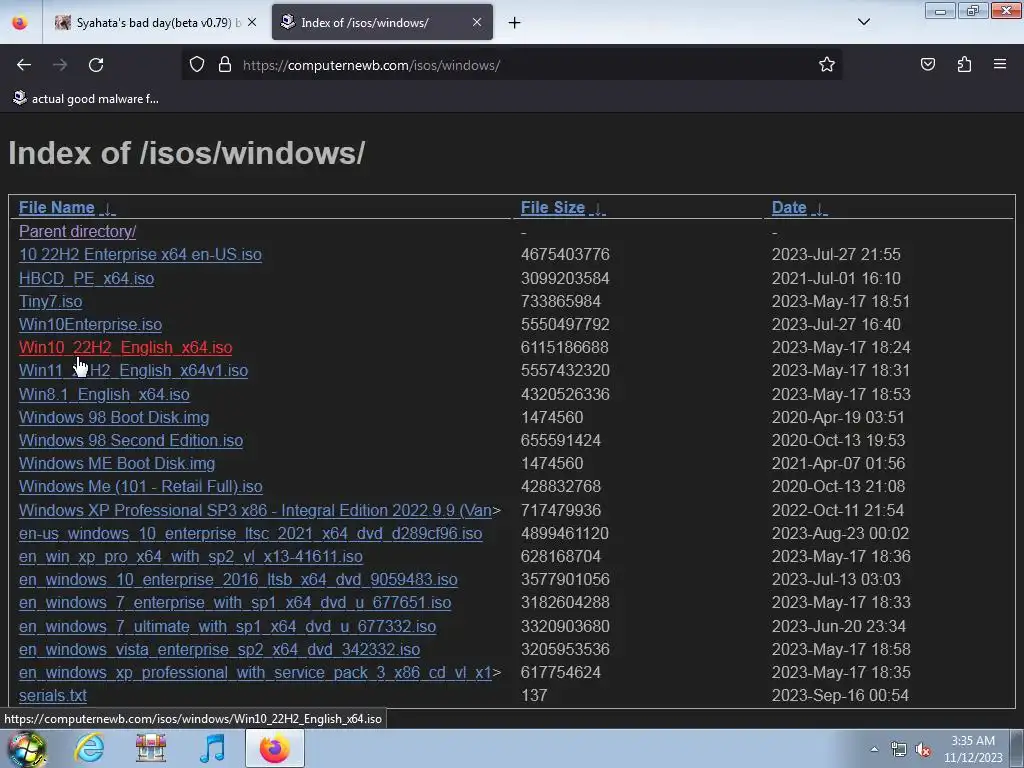
Task: Open the Windows Start orb
Action: pyautogui.click(x=26, y=748)
